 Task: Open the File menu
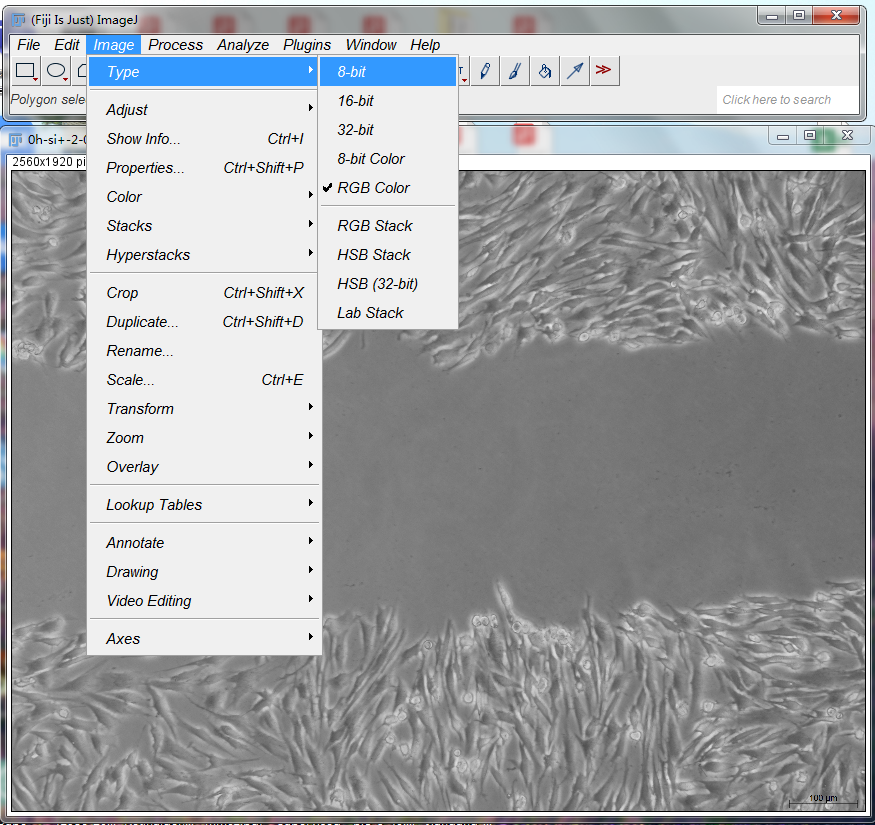pos(28,45)
